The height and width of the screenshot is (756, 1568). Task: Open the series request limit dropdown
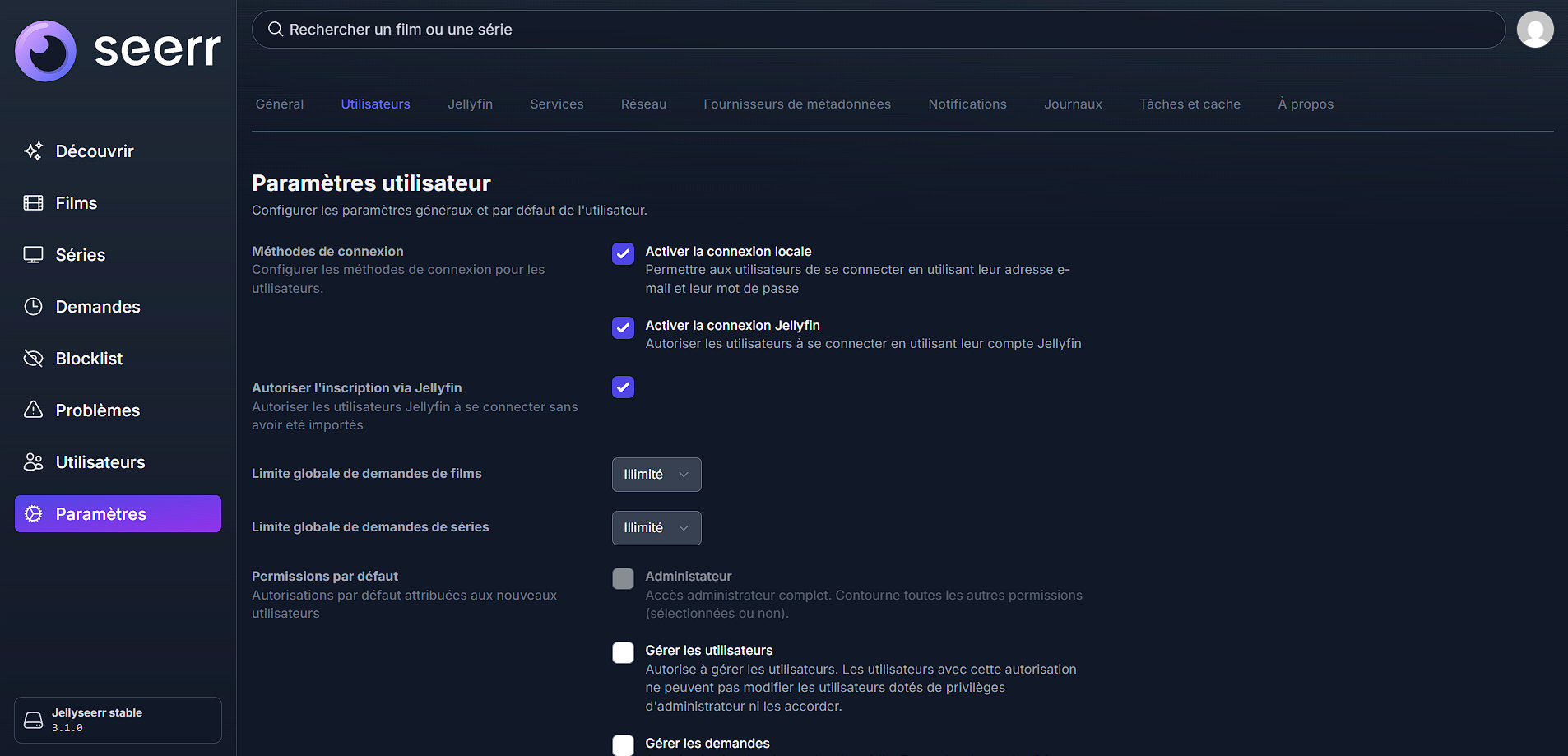[656, 528]
